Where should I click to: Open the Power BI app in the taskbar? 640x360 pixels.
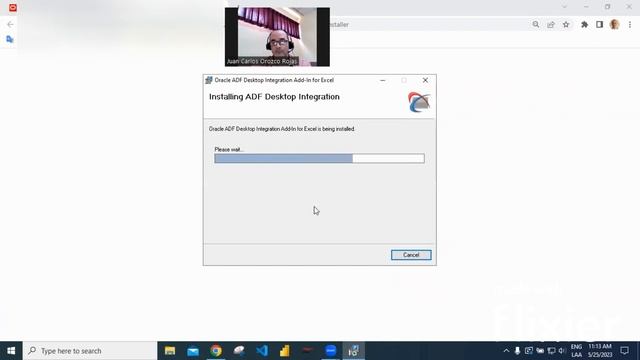coord(285,351)
